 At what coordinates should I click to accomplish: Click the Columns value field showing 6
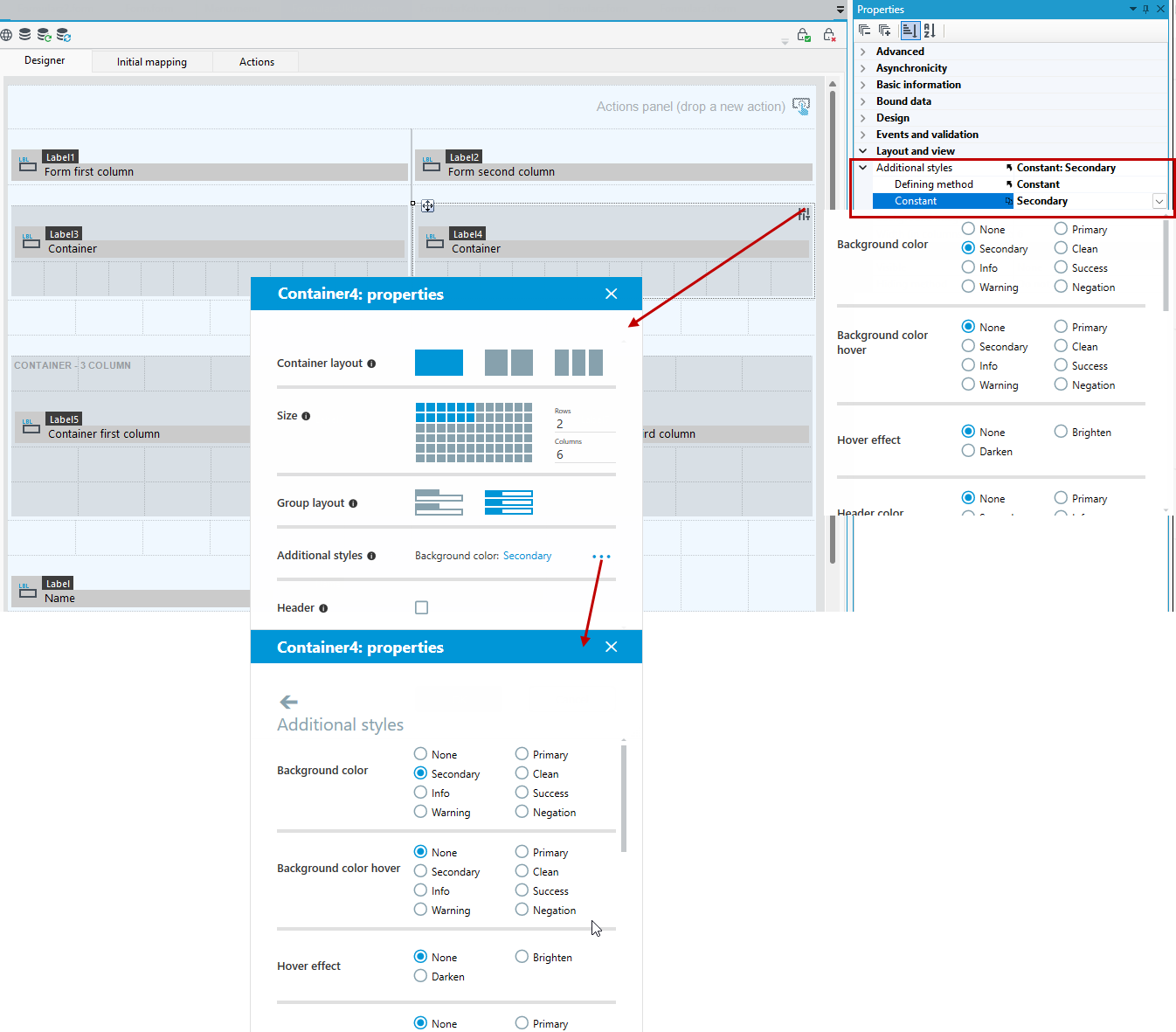click(585, 454)
